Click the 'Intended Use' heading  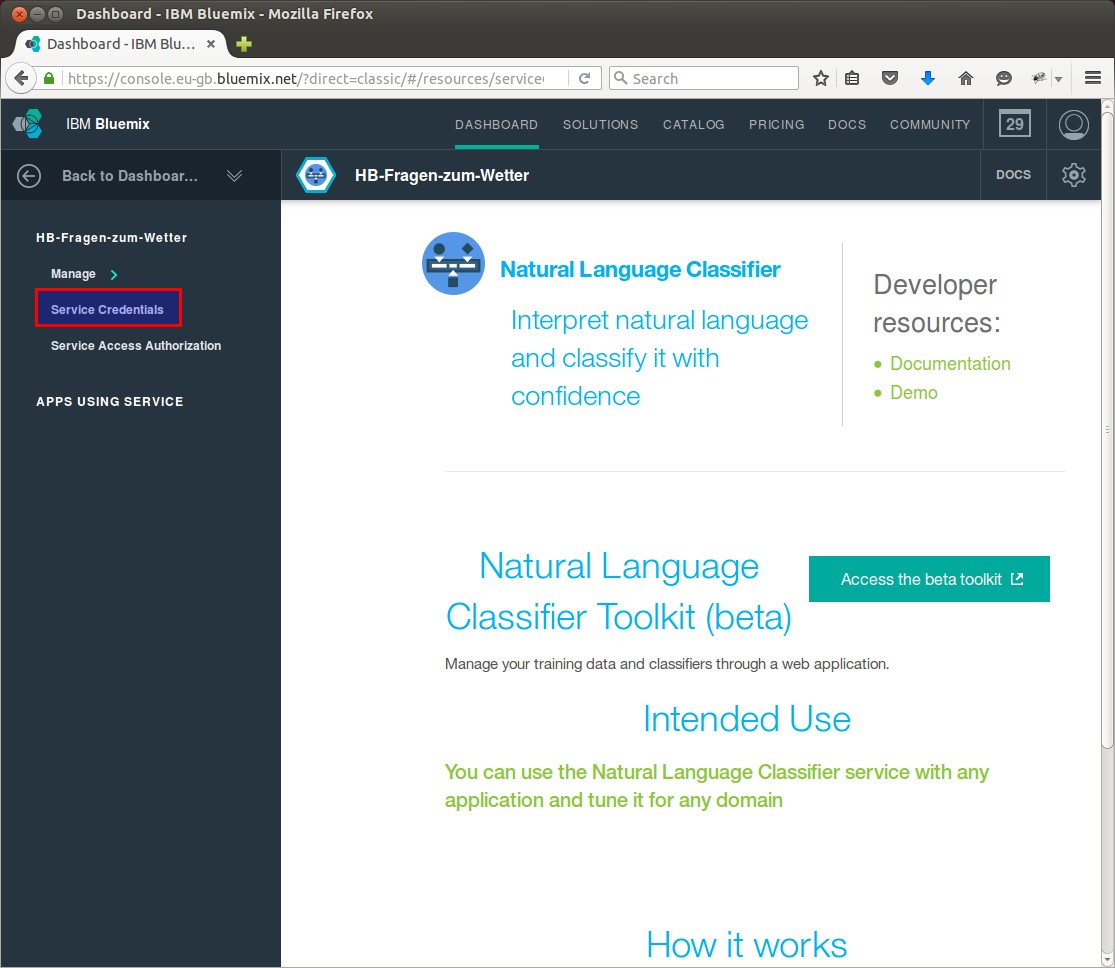click(747, 719)
